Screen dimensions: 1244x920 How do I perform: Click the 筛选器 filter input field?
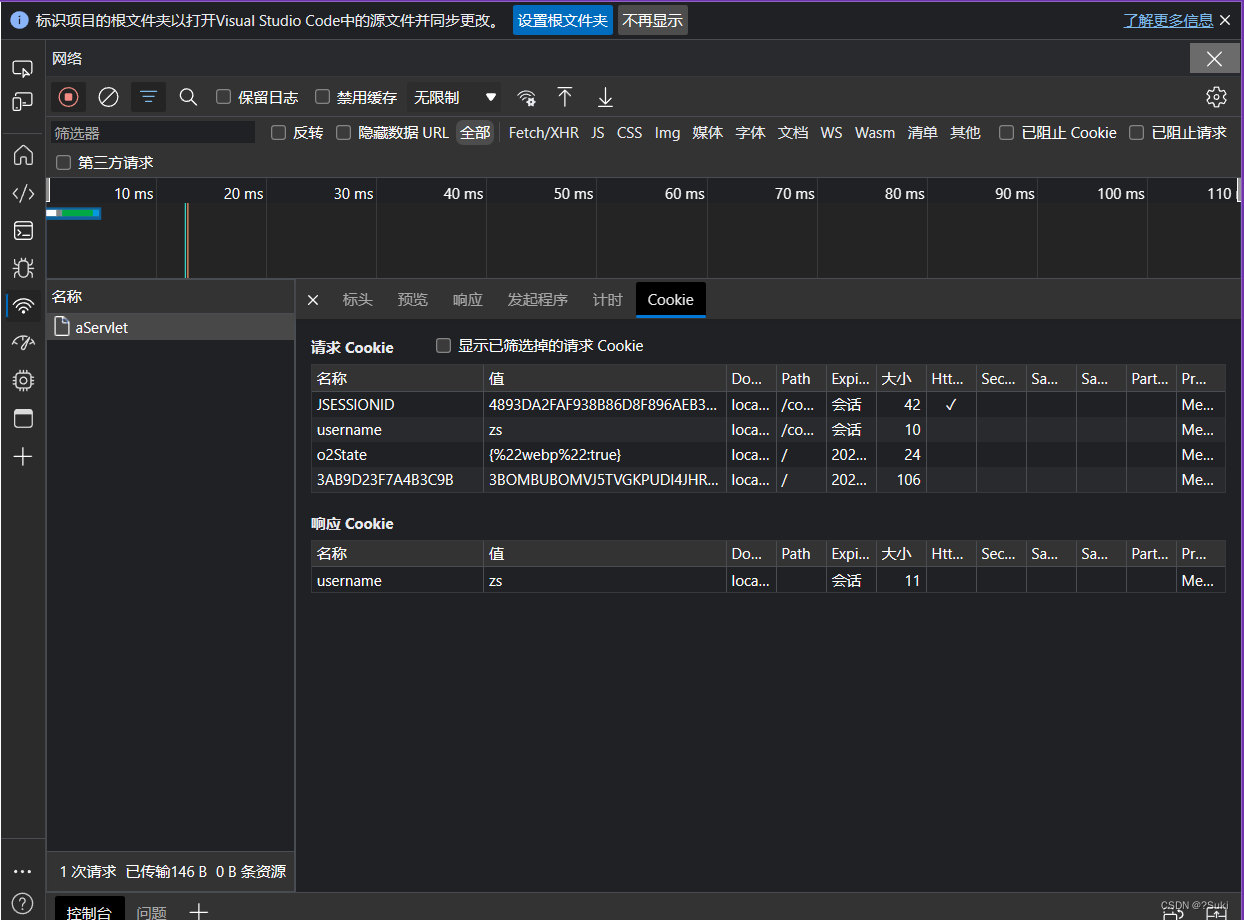coord(153,133)
